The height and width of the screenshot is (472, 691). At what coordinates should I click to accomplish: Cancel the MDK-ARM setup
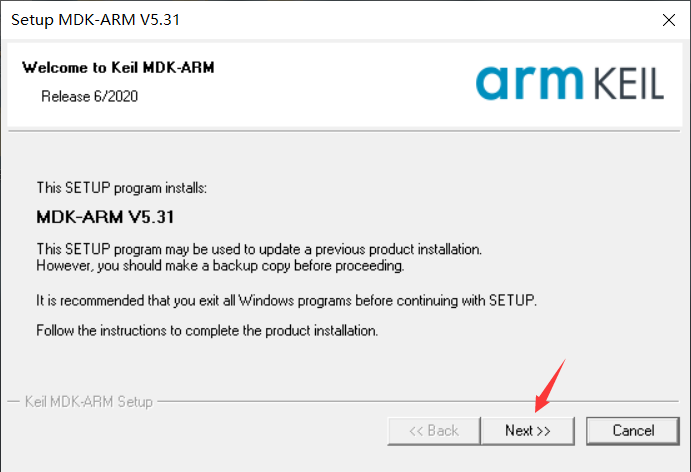tap(633, 430)
